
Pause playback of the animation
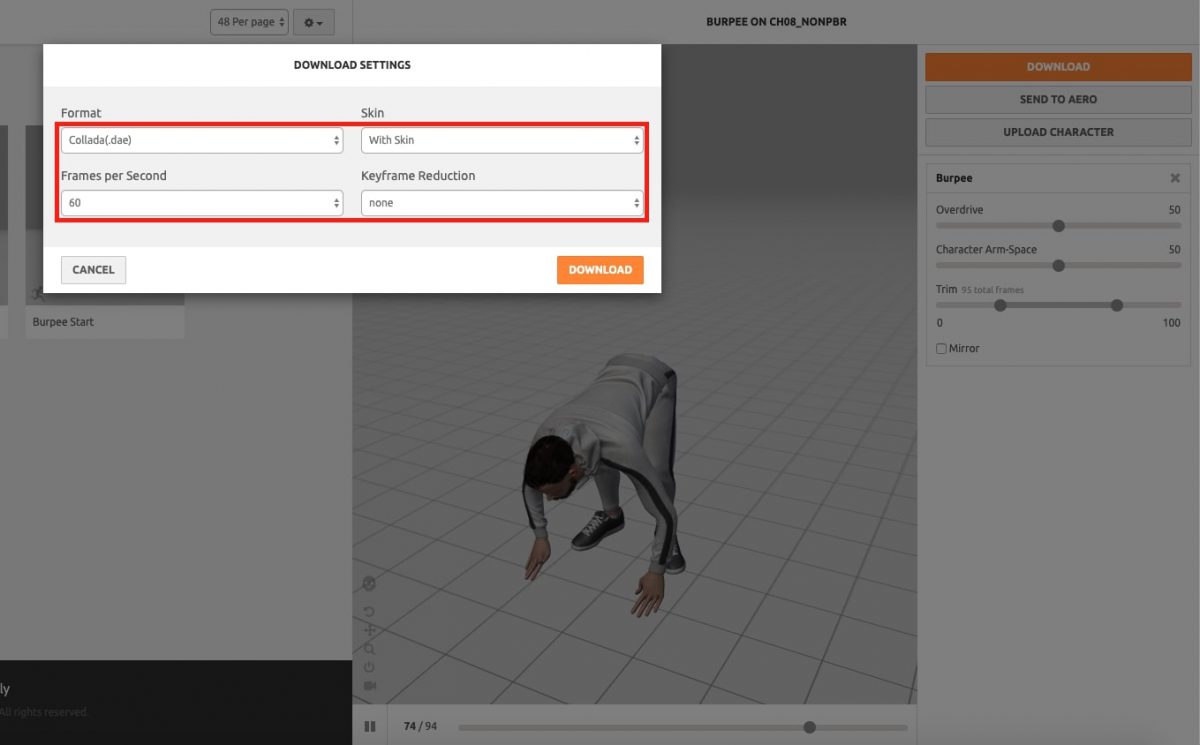[370, 726]
